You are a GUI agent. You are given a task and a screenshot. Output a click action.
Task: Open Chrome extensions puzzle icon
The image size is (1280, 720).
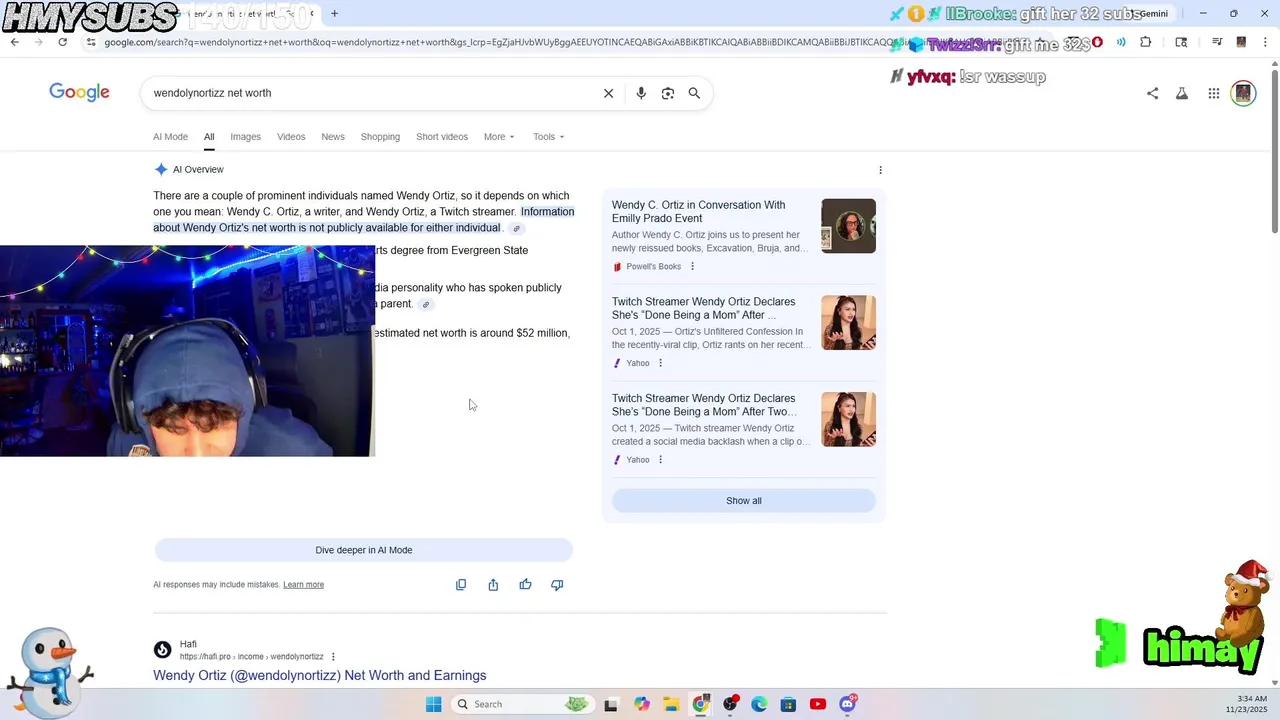tap(1146, 42)
